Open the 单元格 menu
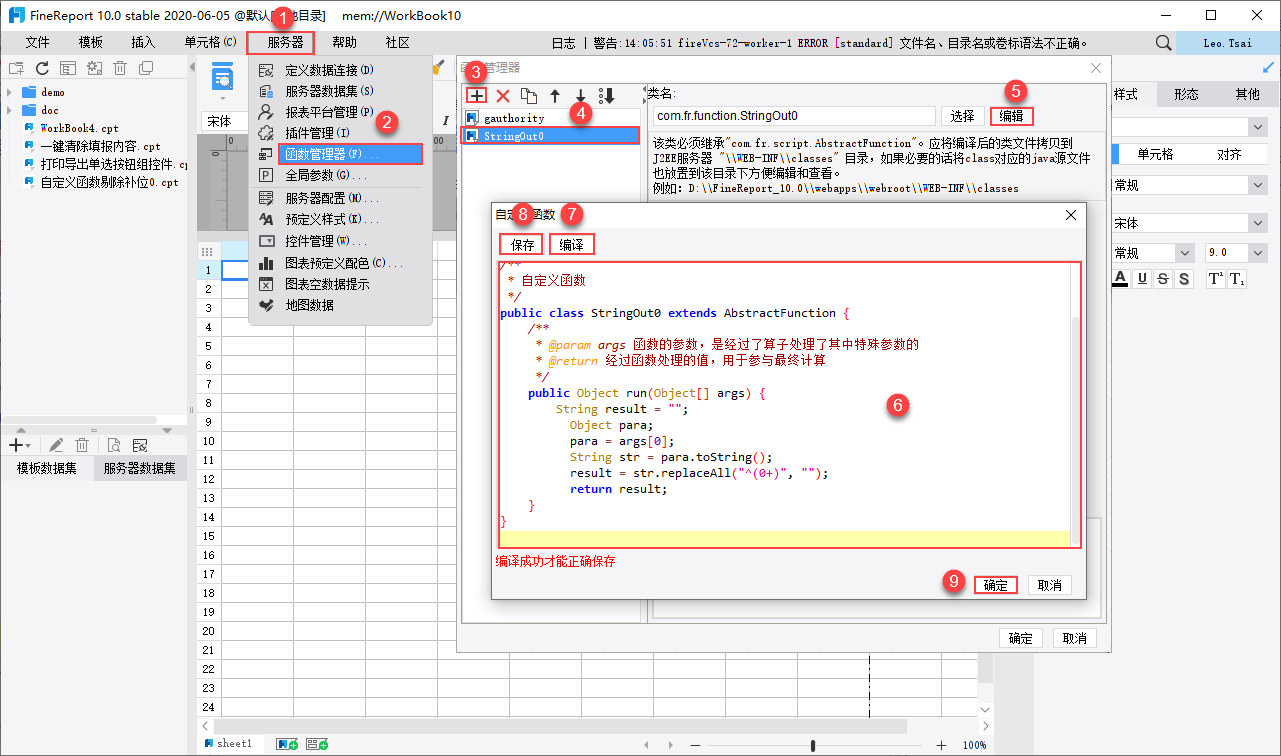This screenshot has width=1281, height=756. click(x=210, y=43)
